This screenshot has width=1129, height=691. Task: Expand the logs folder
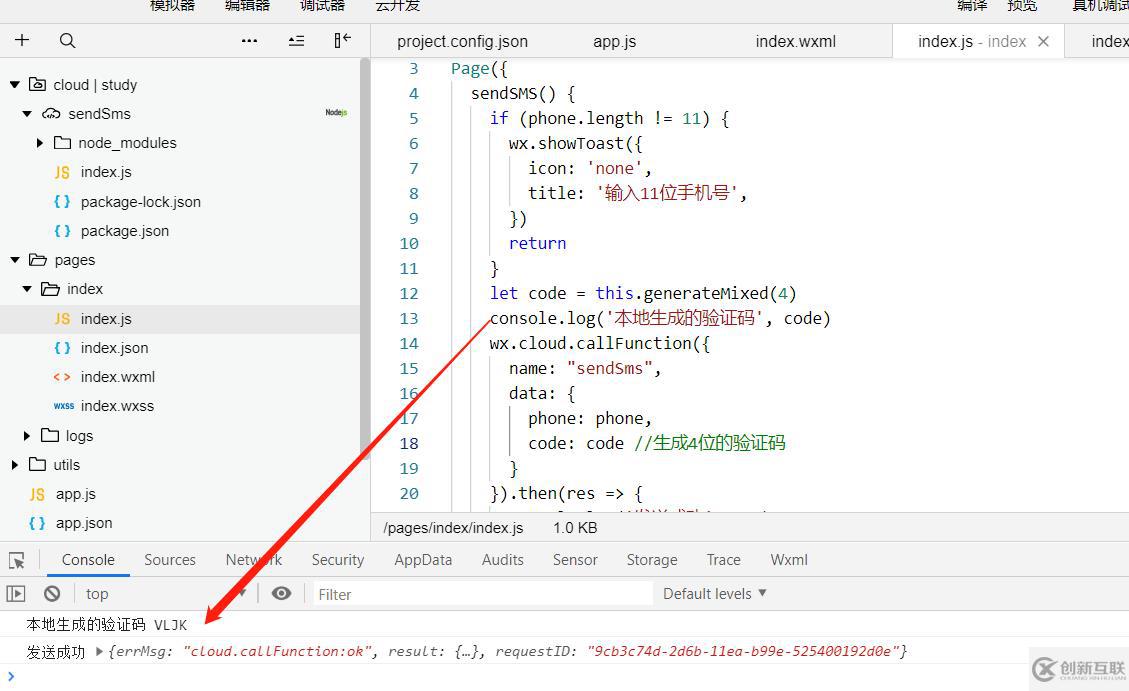point(27,435)
